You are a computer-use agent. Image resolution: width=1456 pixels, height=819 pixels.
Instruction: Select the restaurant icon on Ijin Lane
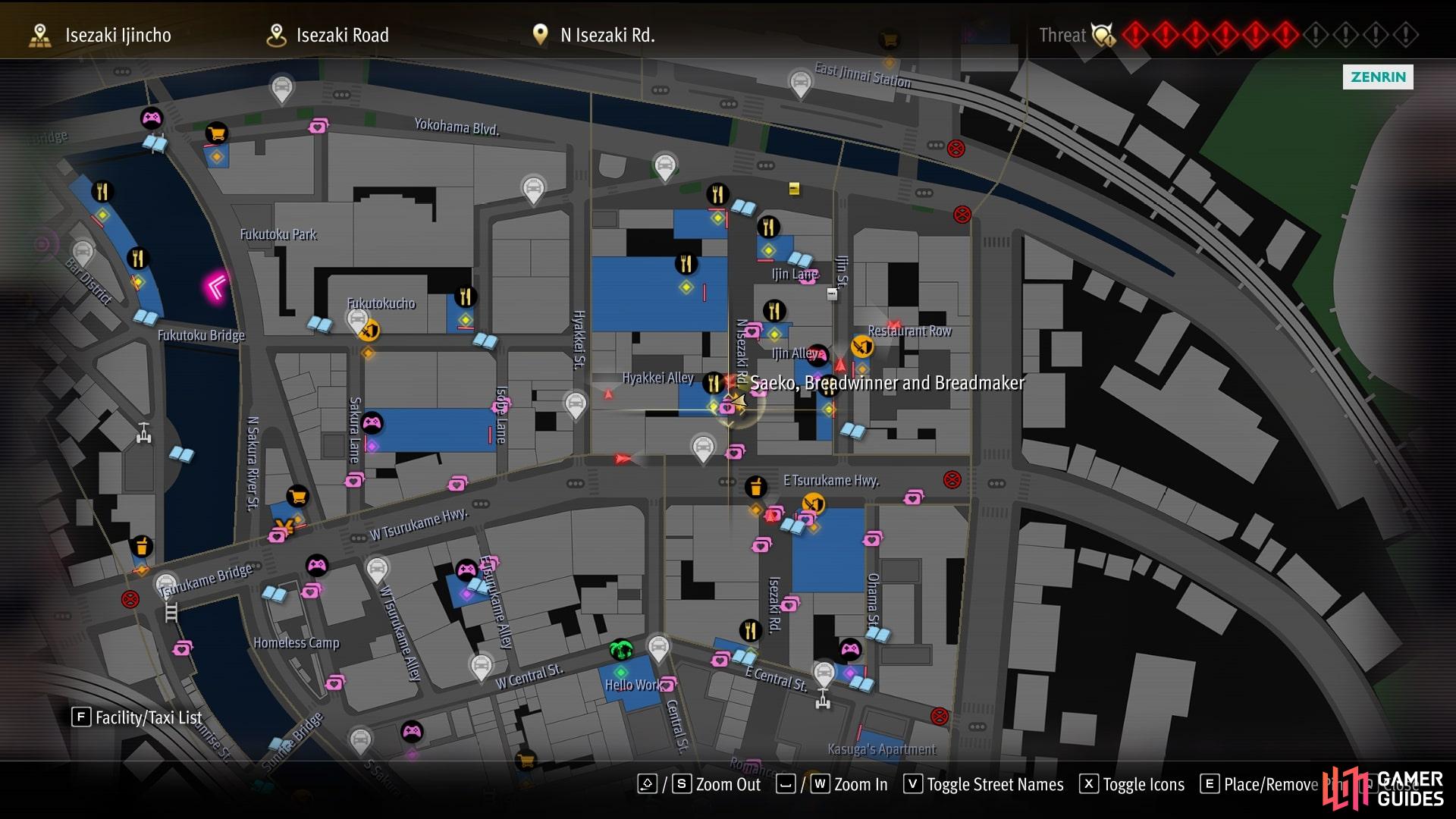click(x=768, y=227)
